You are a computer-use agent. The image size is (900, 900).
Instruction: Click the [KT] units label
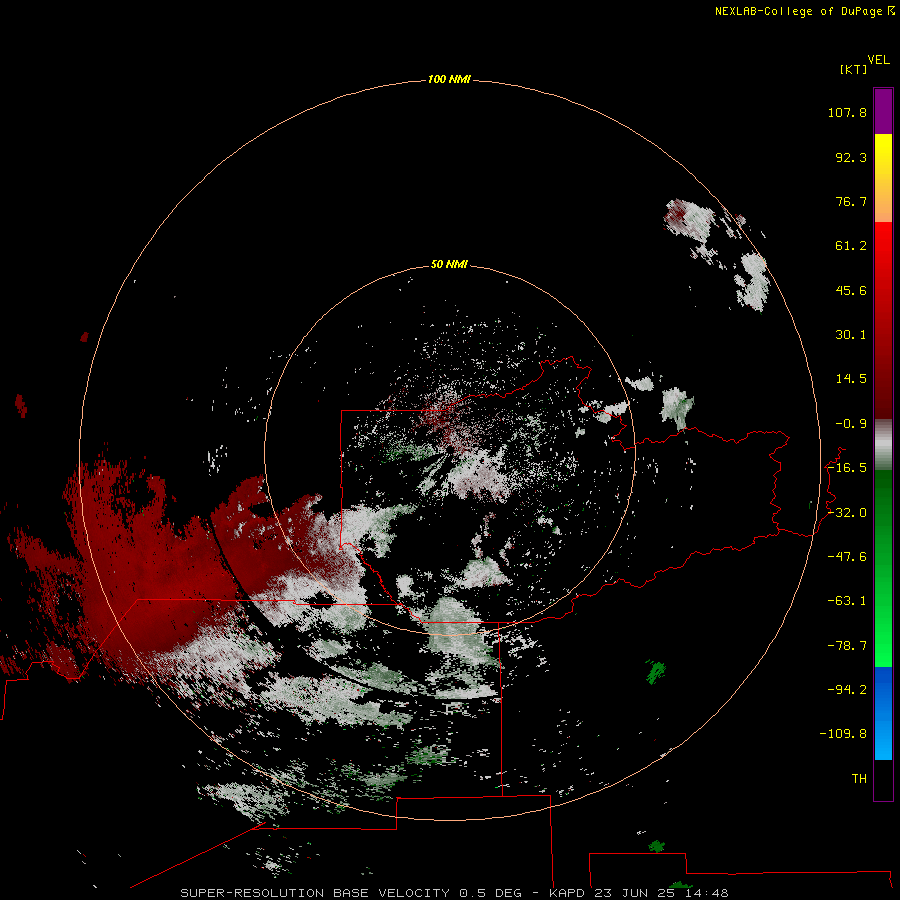pos(854,69)
